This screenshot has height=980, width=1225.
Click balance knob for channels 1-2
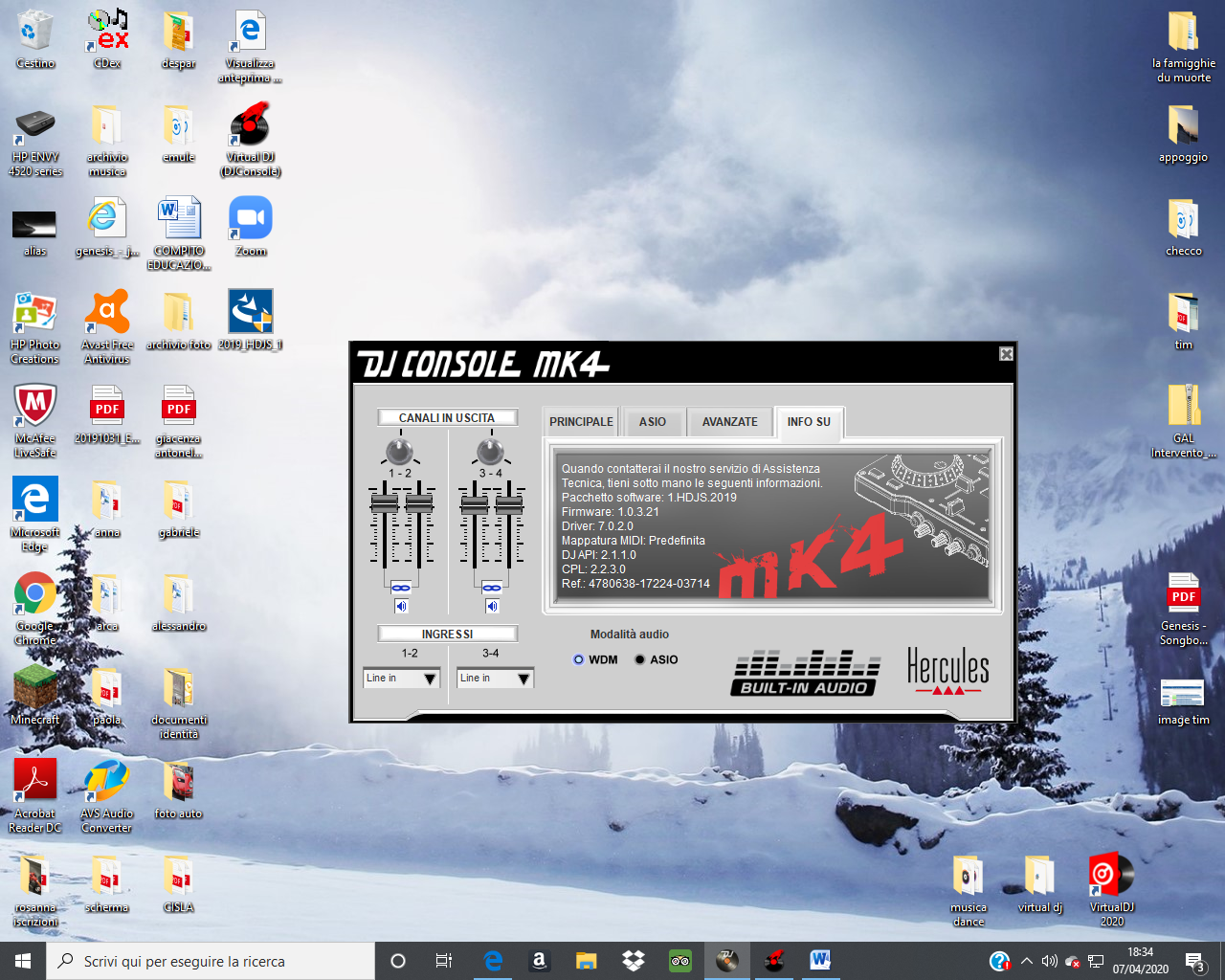pyautogui.click(x=399, y=451)
